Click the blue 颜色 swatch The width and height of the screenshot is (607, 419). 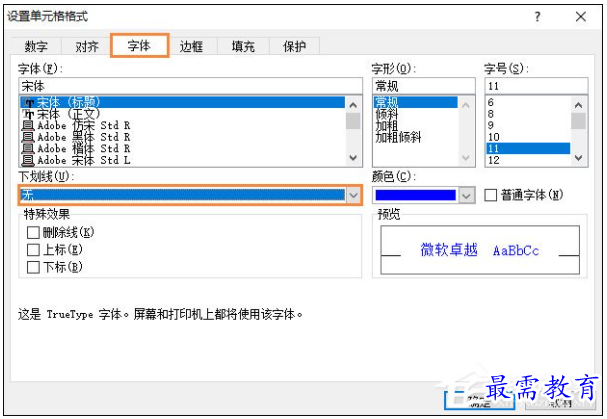tap(415, 195)
